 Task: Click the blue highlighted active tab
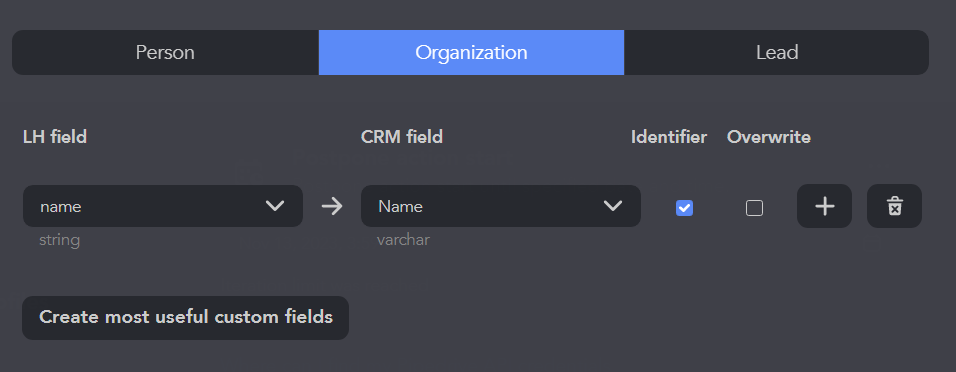471,52
